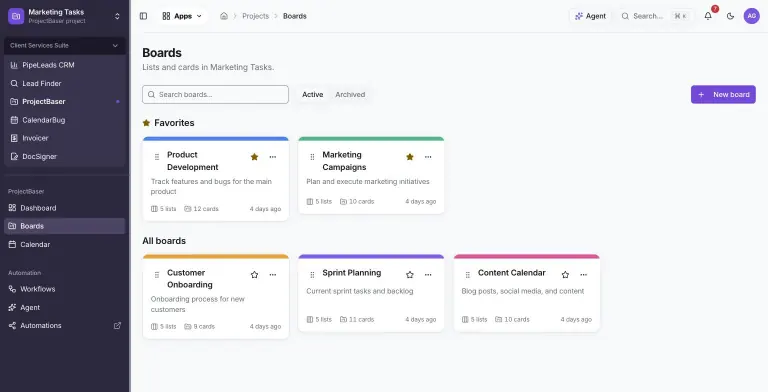Image resolution: width=768 pixels, height=392 pixels.
Task: Click Content Calendar drag handle
Action: tap(467, 275)
